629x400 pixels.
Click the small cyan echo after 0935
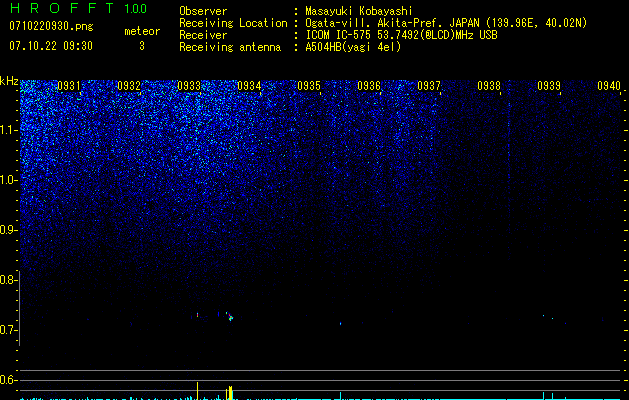[341, 323]
